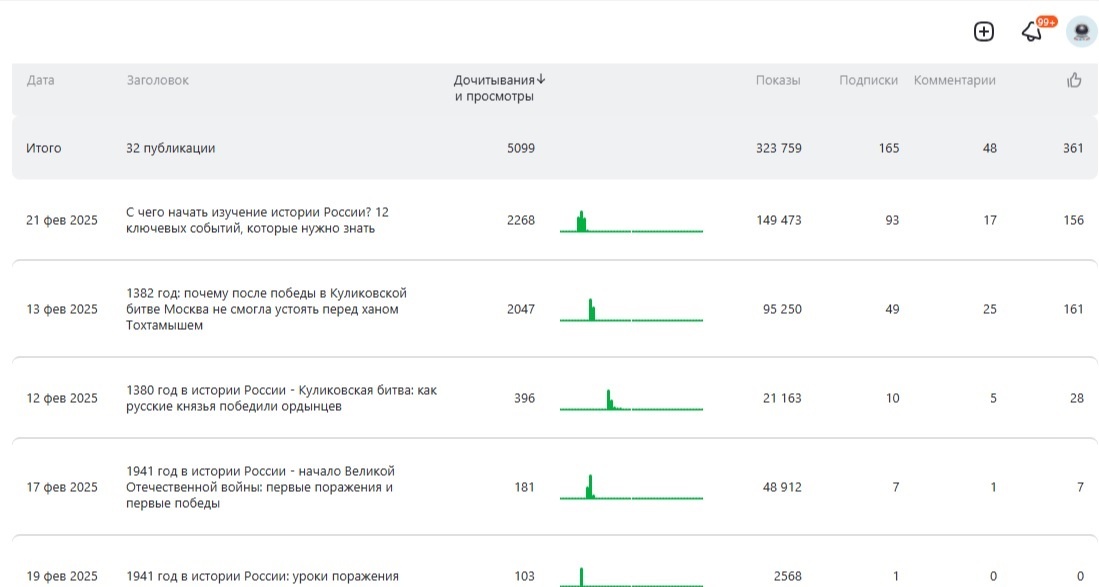Click the '32 публикации' total label

170,149
